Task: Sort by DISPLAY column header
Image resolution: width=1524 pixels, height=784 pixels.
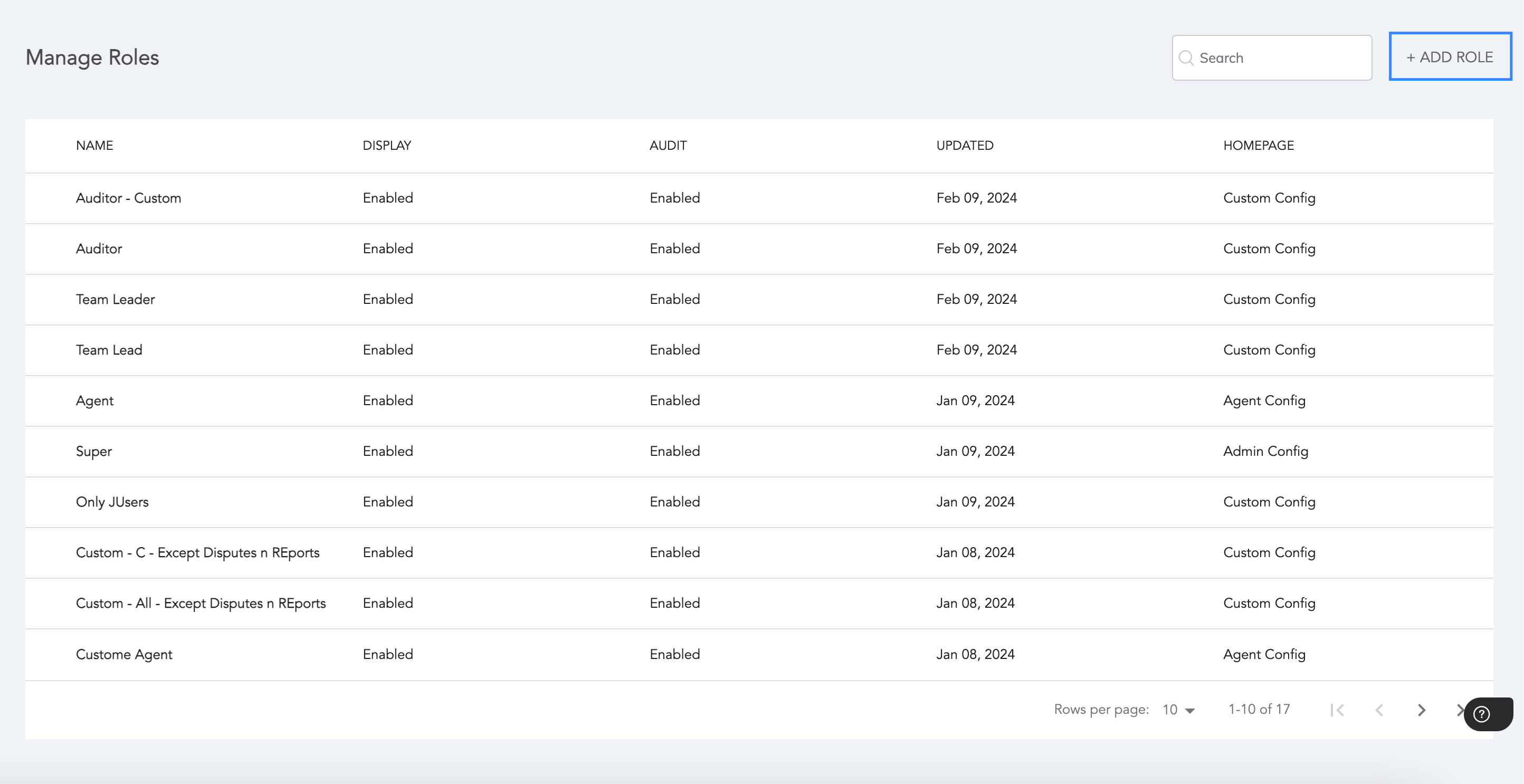Action: pyautogui.click(x=386, y=146)
